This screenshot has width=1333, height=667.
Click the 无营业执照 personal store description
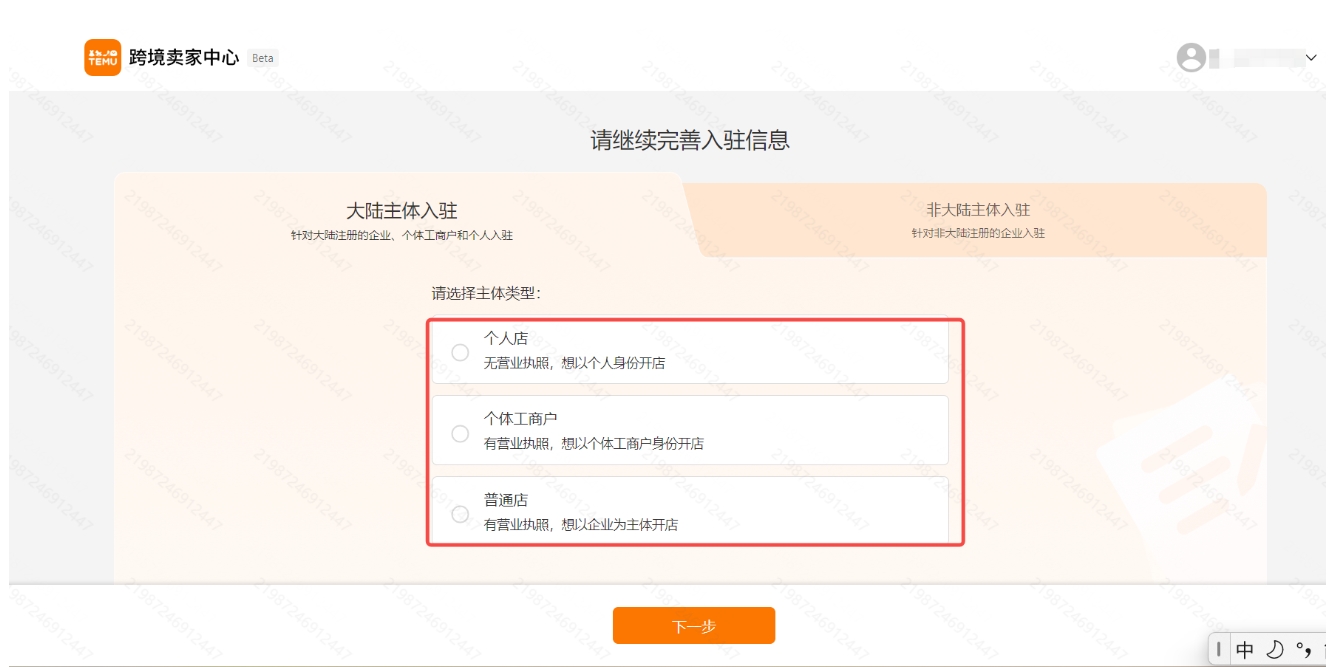[575, 363]
